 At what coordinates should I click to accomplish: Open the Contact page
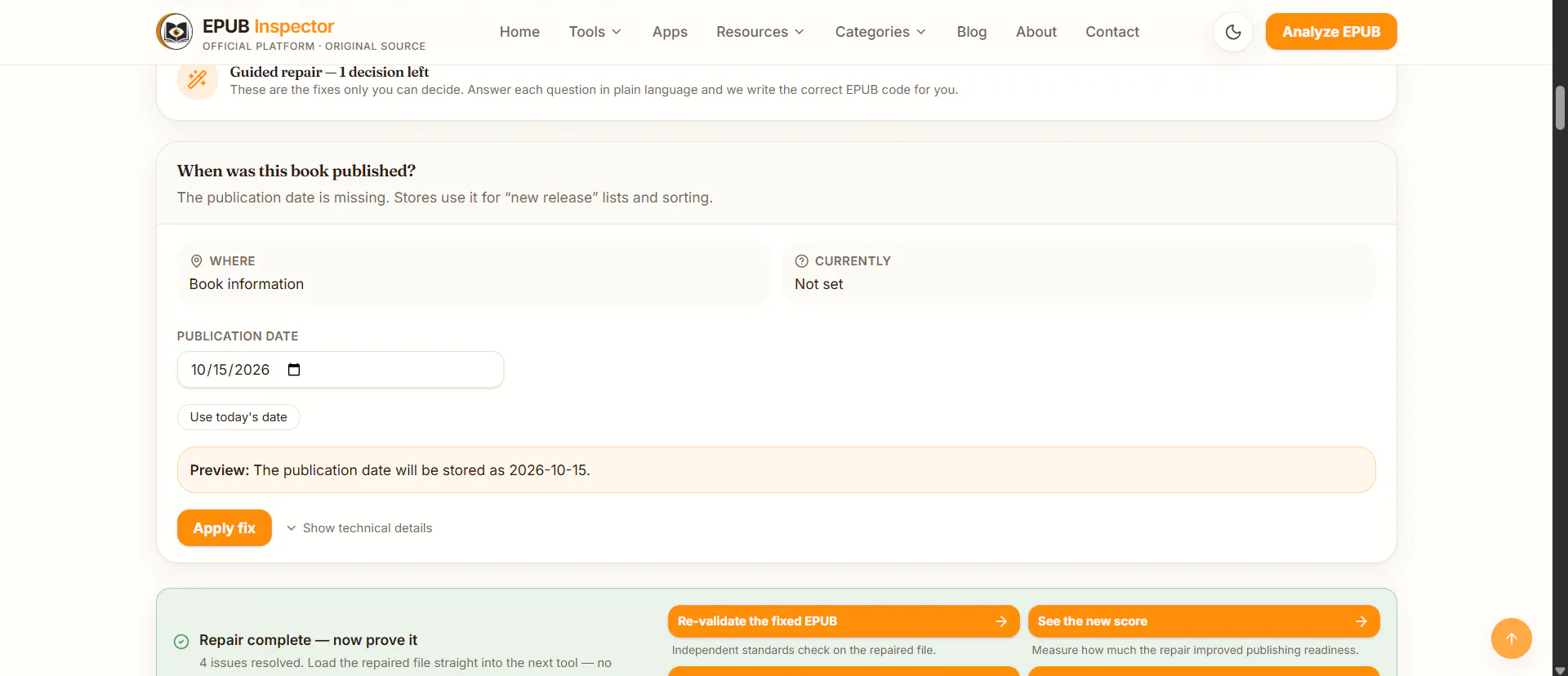tap(1112, 32)
